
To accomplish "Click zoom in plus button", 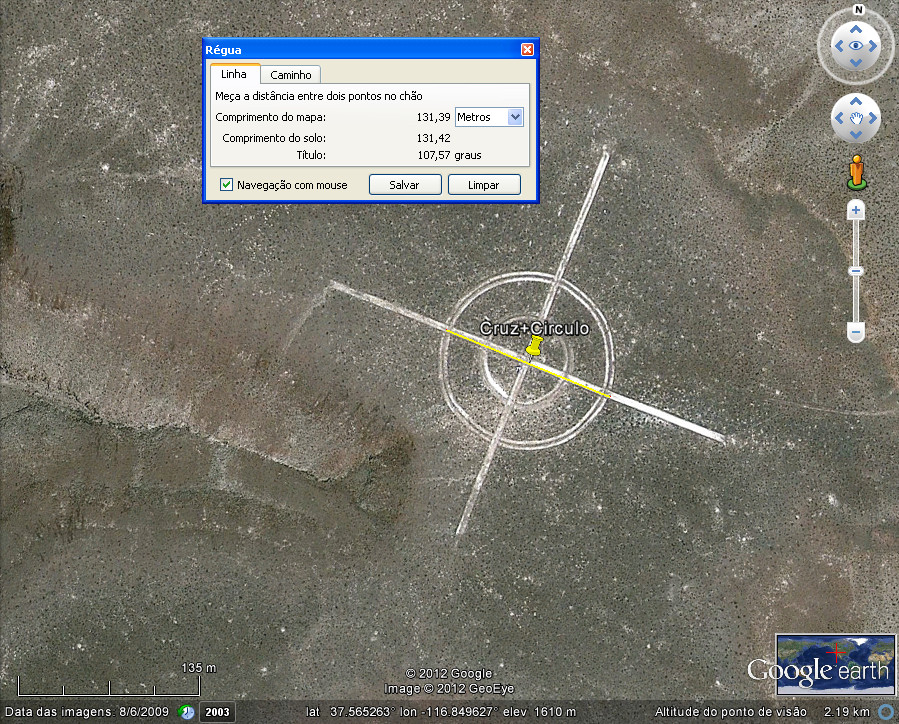I will (x=856, y=210).
